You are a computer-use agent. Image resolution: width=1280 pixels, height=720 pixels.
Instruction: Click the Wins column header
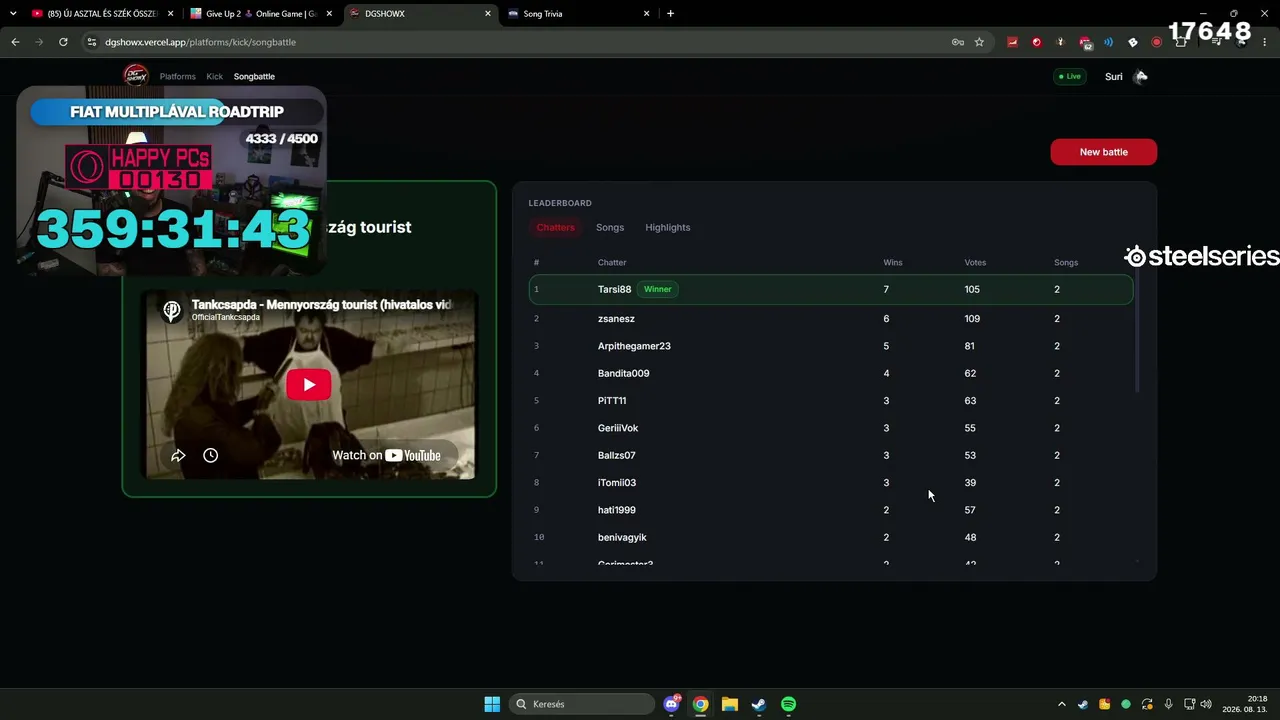tap(893, 262)
